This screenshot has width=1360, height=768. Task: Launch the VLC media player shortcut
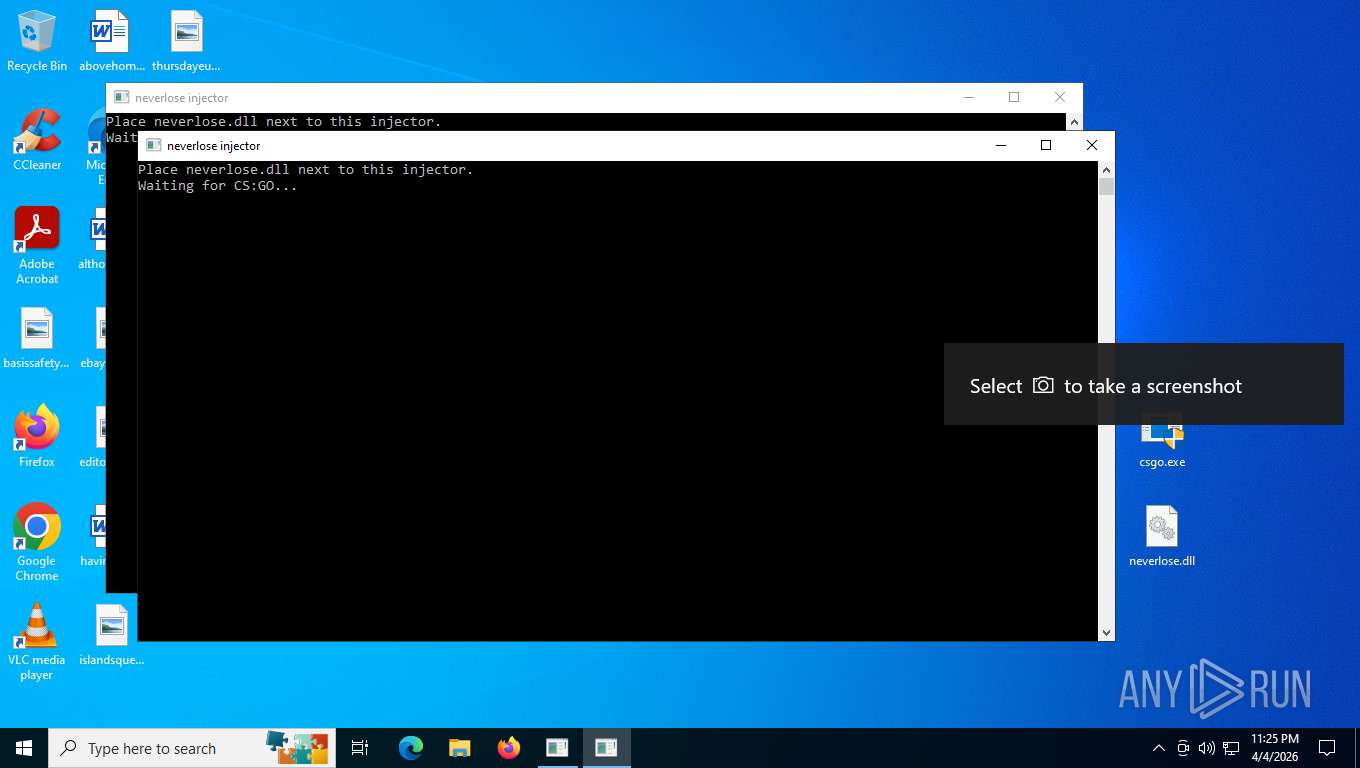click(37, 642)
